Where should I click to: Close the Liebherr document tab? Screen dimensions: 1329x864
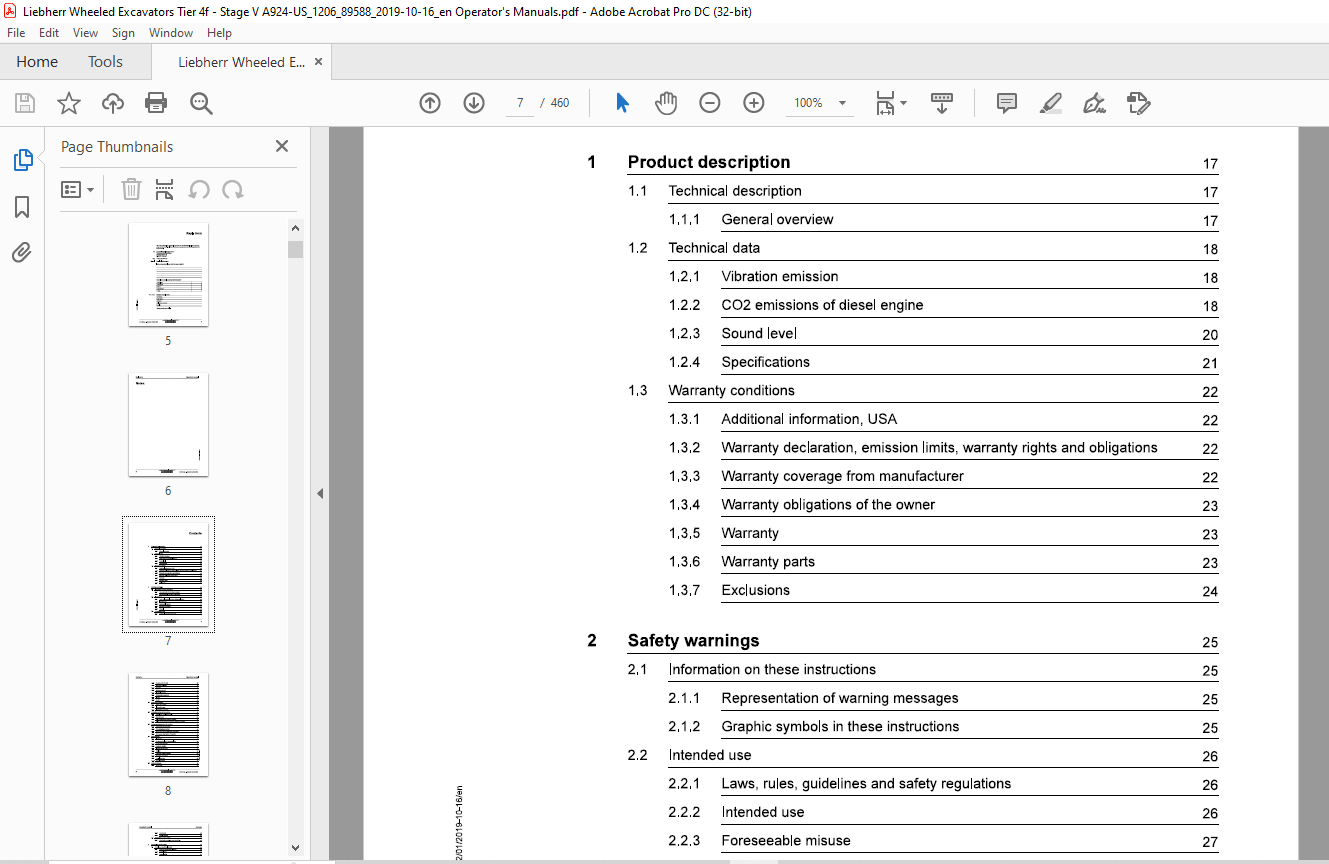click(x=318, y=62)
